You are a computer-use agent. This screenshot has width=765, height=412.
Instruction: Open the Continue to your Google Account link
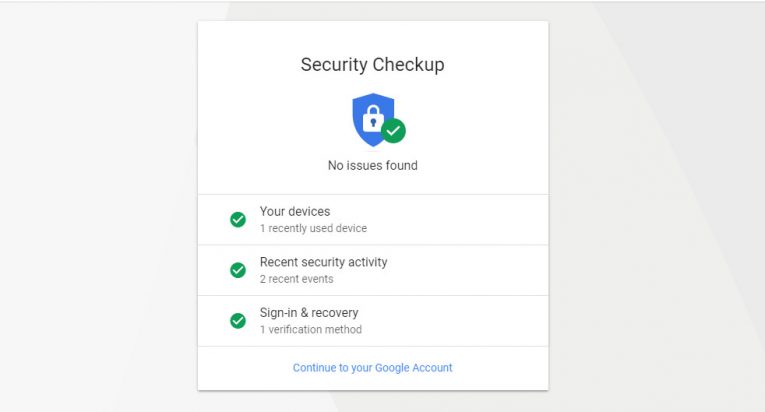coord(372,368)
